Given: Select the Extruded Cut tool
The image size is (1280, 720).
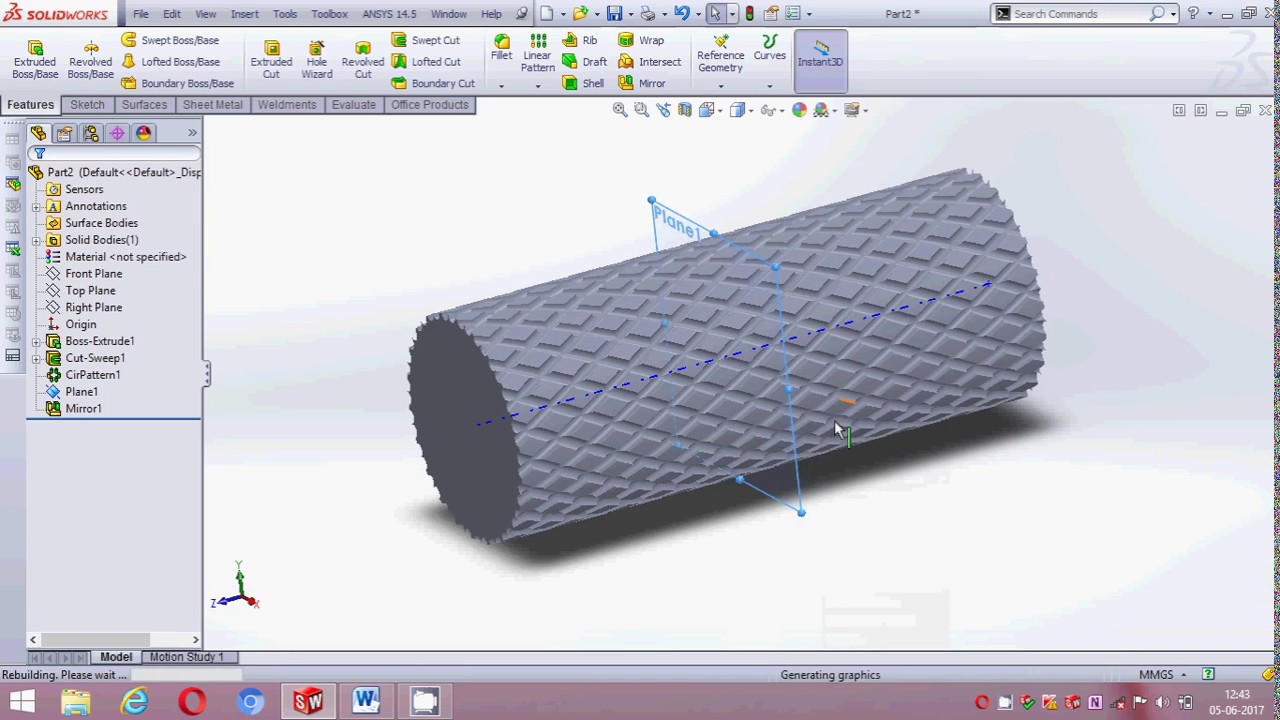Looking at the screenshot, I should [271, 60].
